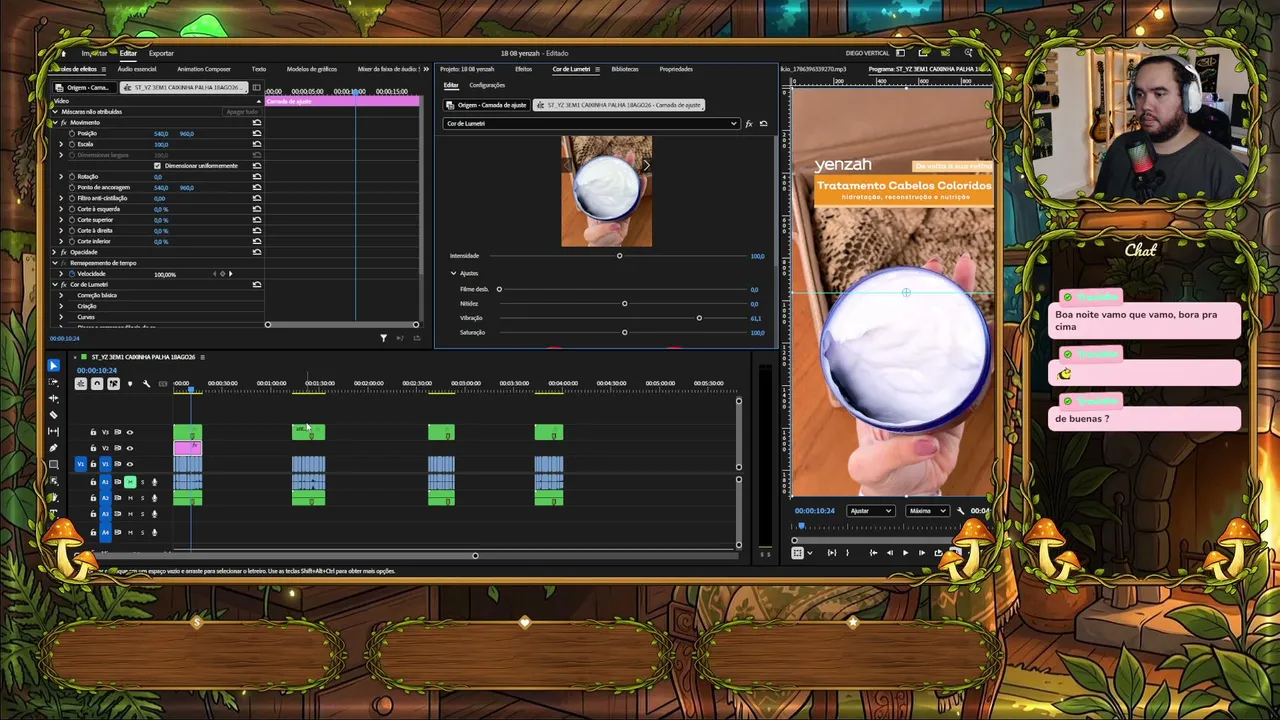Open the Ajustar zoom dropdown in program monitor

(870, 511)
